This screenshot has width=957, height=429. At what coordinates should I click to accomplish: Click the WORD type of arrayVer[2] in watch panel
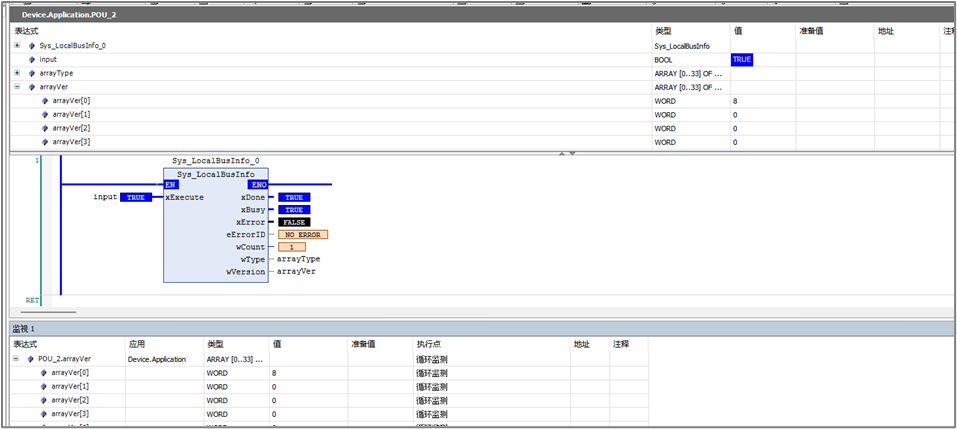click(217, 400)
